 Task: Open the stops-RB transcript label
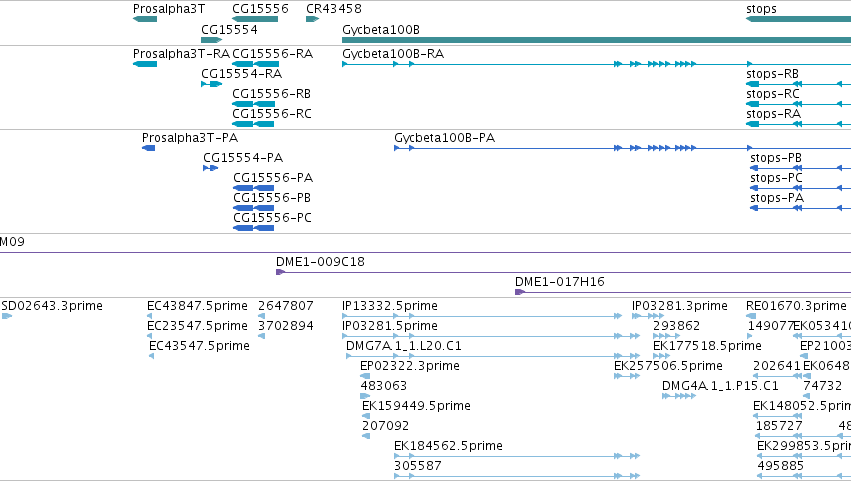click(x=772, y=74)
